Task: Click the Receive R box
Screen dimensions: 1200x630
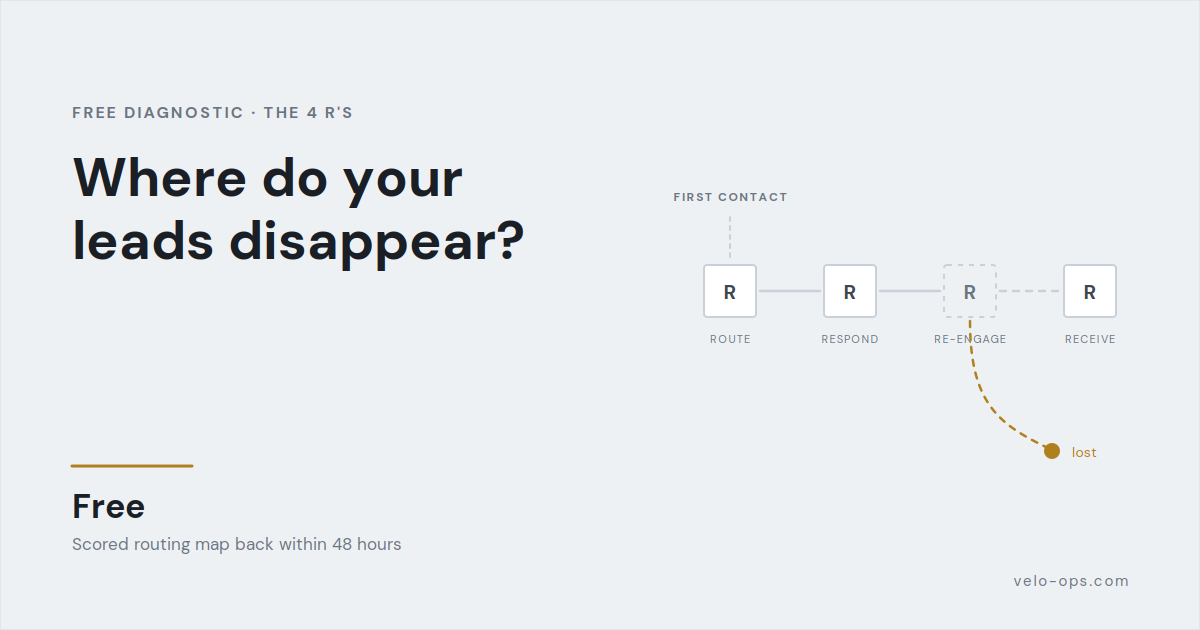Action: click(x=1090, y=291)
